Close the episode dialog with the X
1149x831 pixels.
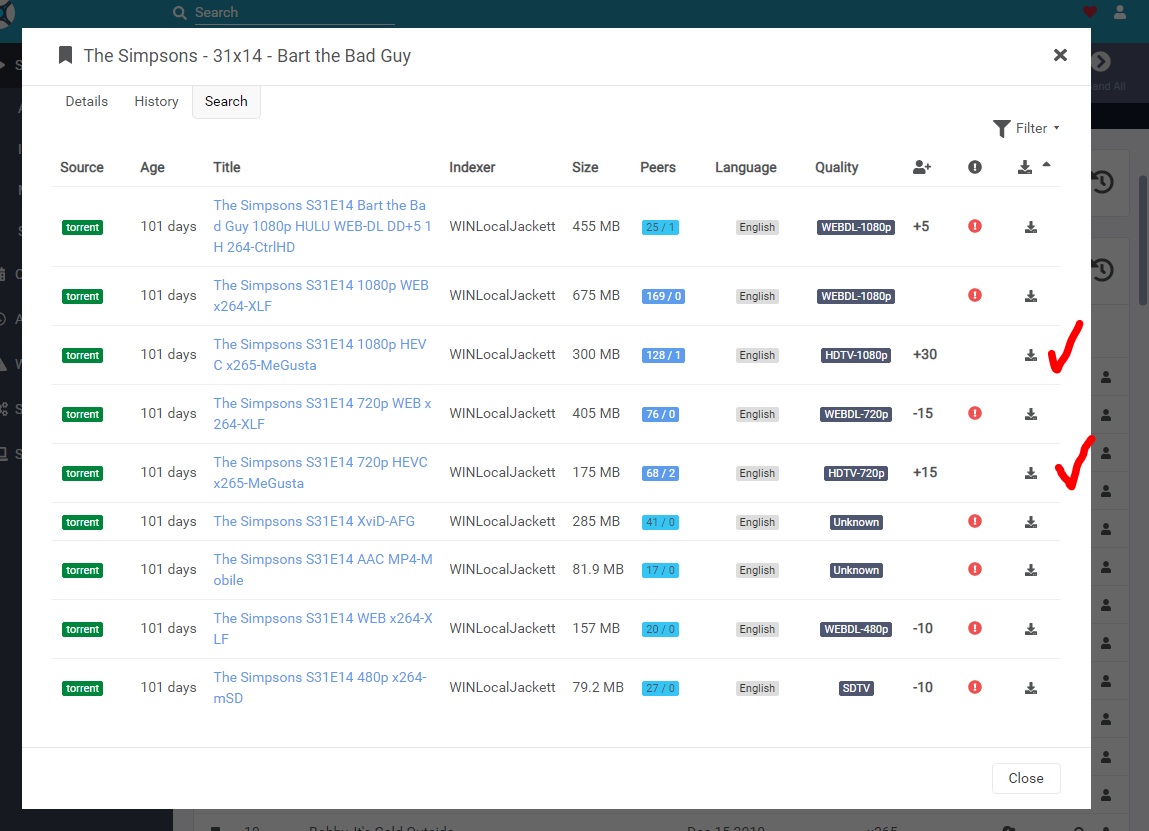1060,55
